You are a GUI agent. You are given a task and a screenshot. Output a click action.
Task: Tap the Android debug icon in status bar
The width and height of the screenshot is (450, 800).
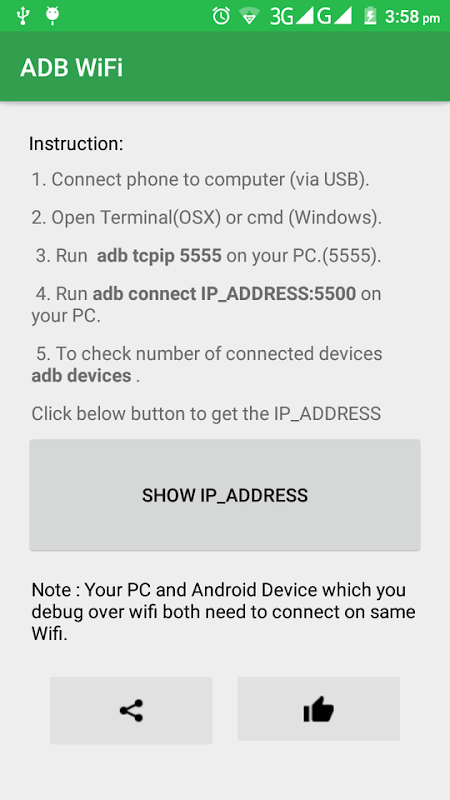pos(52,16)
